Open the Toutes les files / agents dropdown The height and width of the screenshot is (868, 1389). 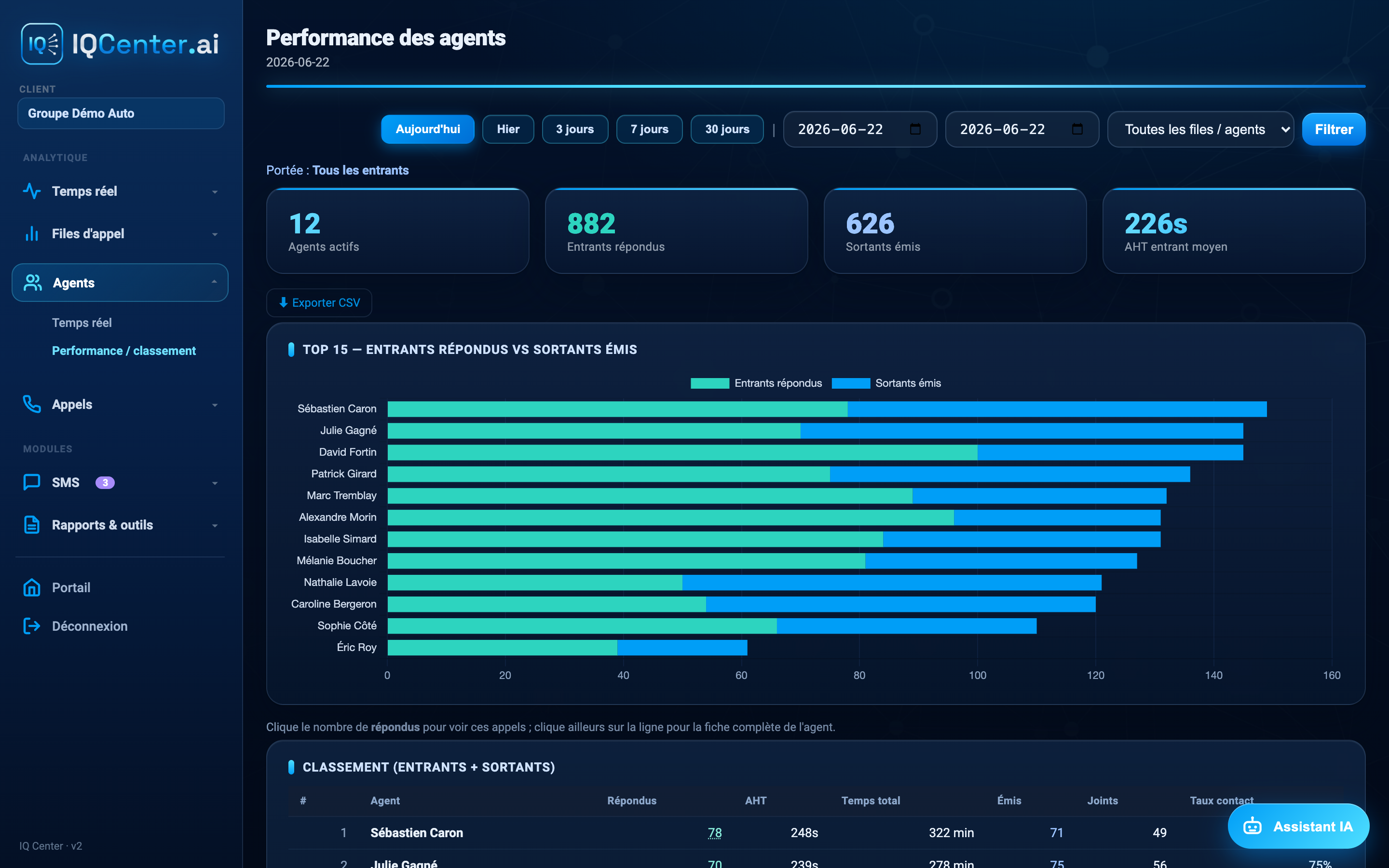pyautogui.click(x=1200, y=129)
